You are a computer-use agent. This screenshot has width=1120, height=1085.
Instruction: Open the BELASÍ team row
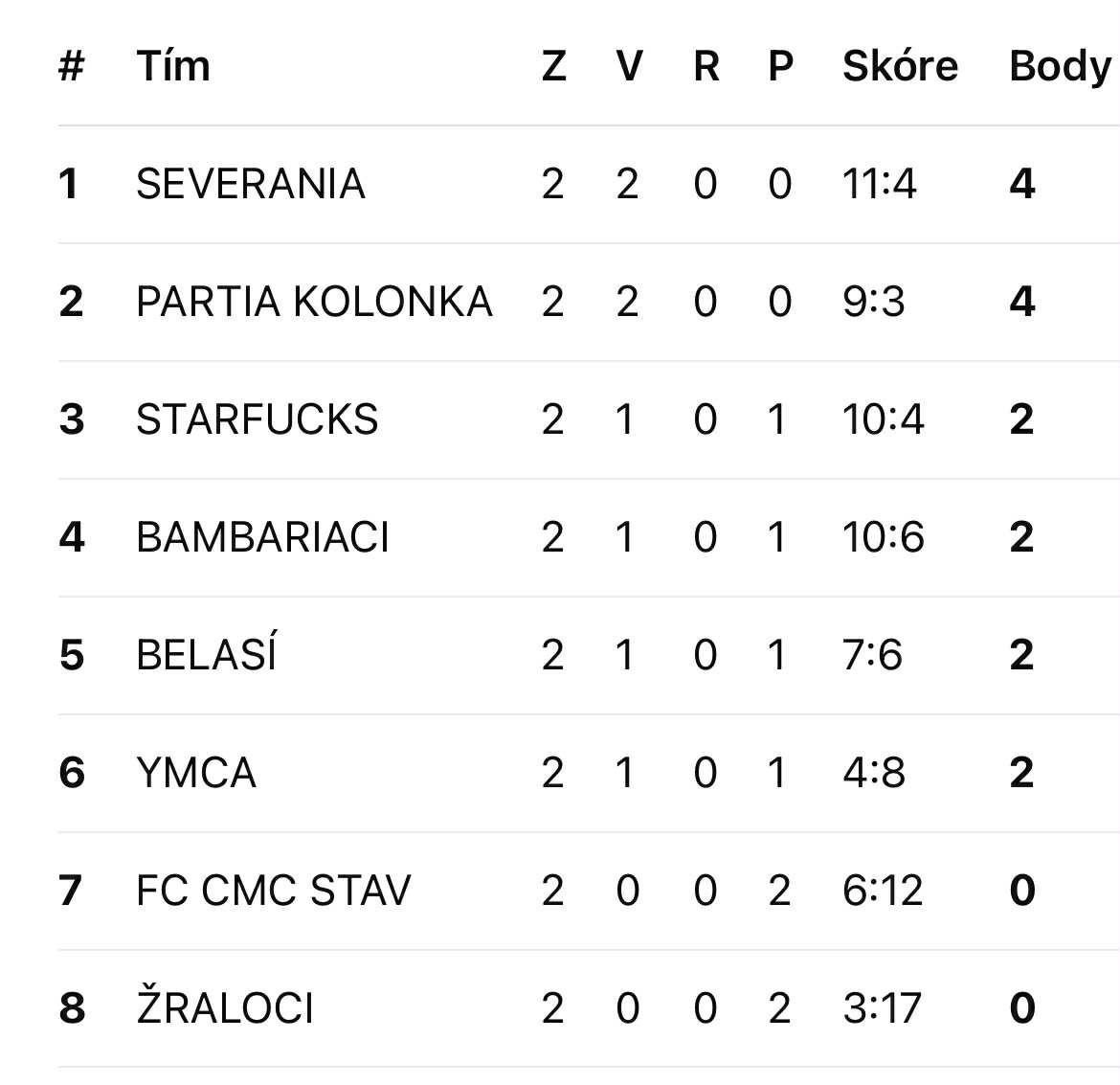click(206, 655)
